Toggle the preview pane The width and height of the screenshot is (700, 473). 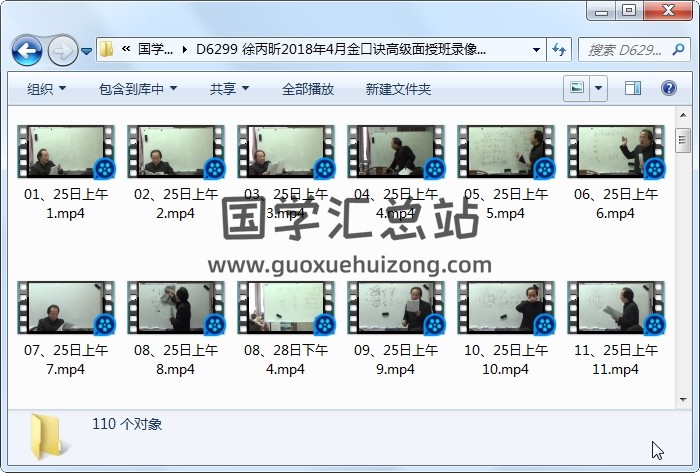pyautogui.click(x=633, y=88)
